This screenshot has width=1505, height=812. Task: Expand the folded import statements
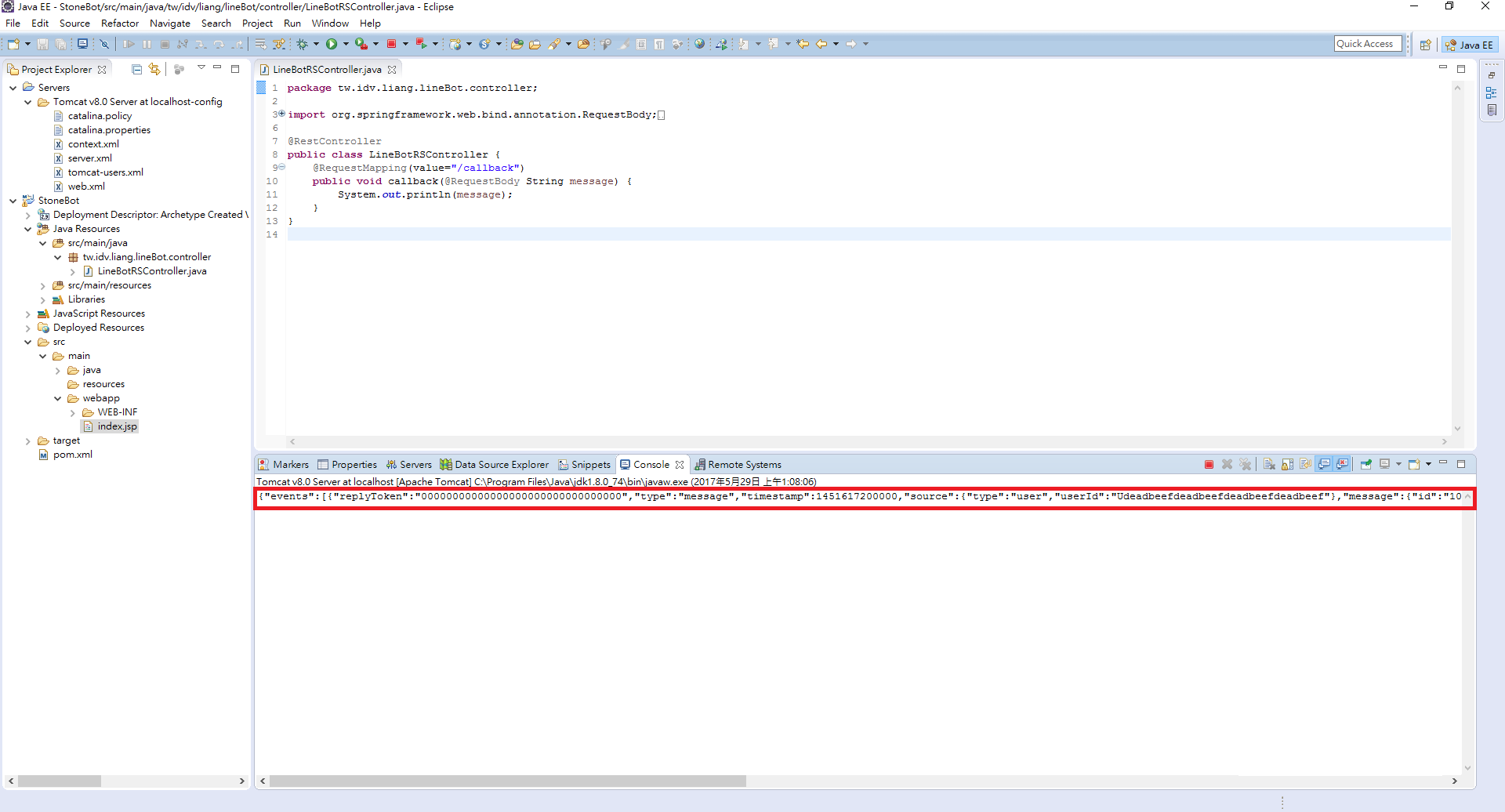pyautogui.click(x=281, y=114)
